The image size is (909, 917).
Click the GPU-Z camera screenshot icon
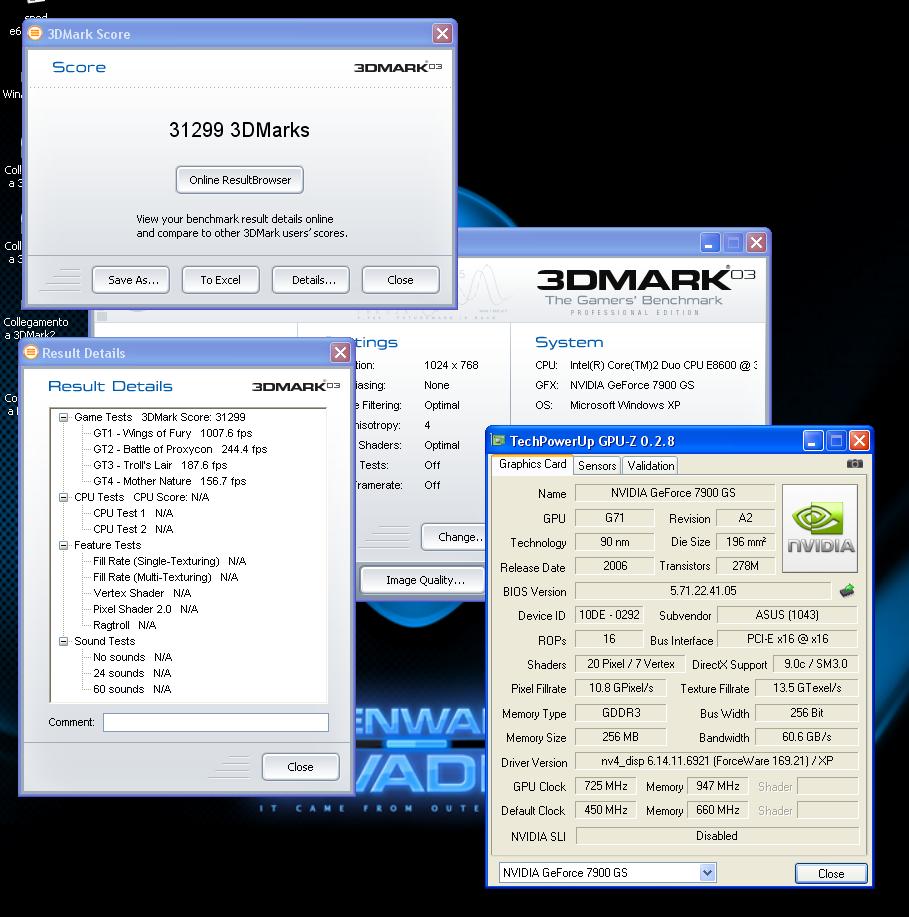click(x=855, y=464)
